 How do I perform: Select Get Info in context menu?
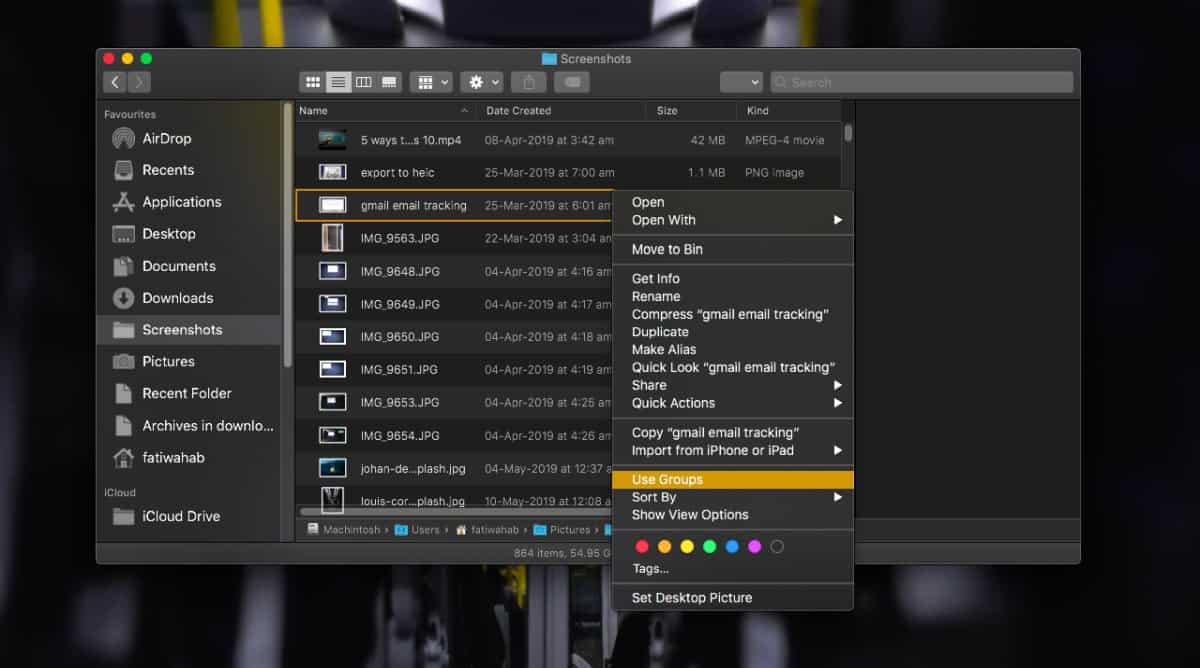[x=655, y=279]
